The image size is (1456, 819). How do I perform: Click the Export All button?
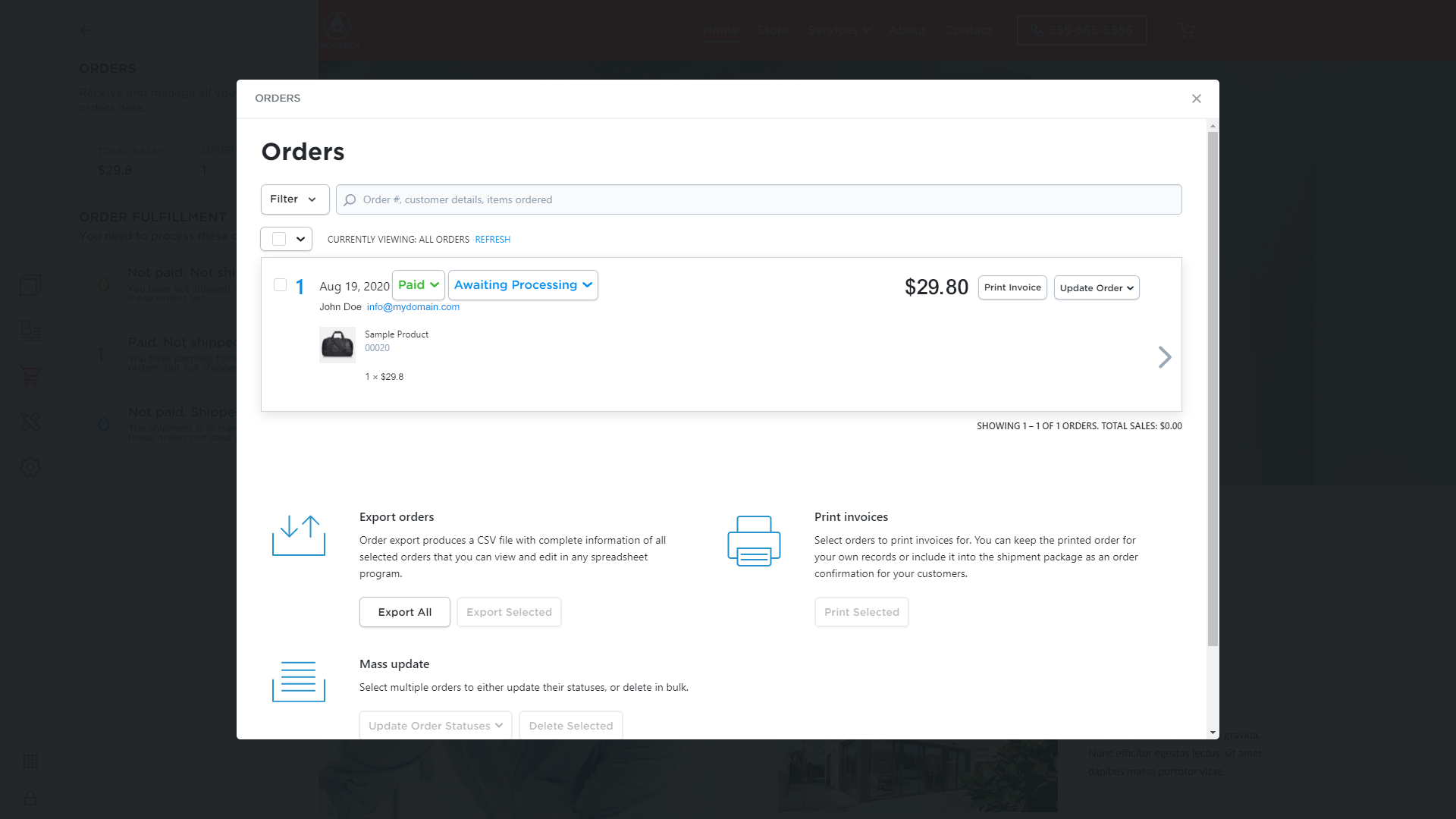tap(405, 612)
